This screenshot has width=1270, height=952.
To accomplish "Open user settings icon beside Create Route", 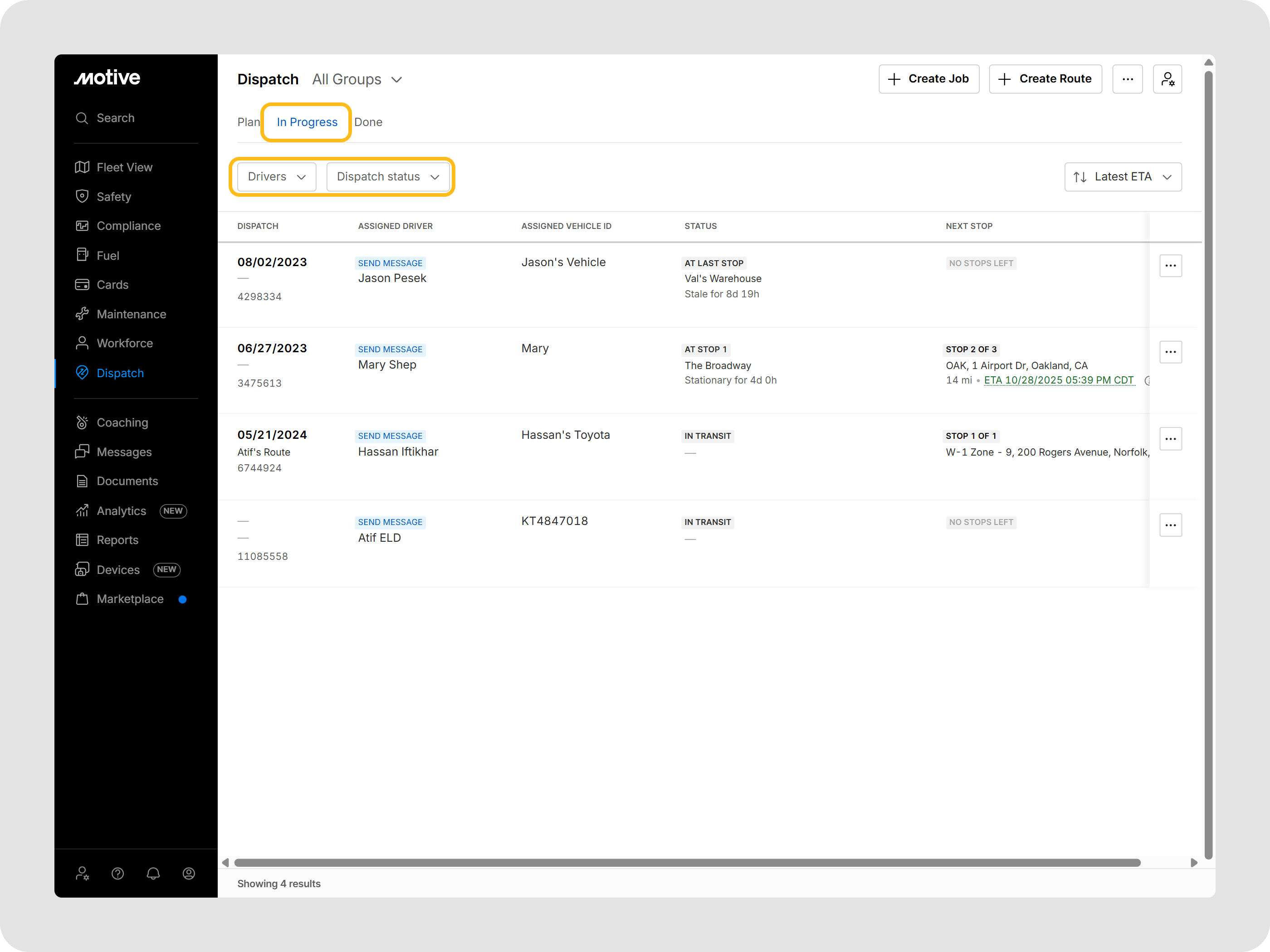I will coord(1167,79).
